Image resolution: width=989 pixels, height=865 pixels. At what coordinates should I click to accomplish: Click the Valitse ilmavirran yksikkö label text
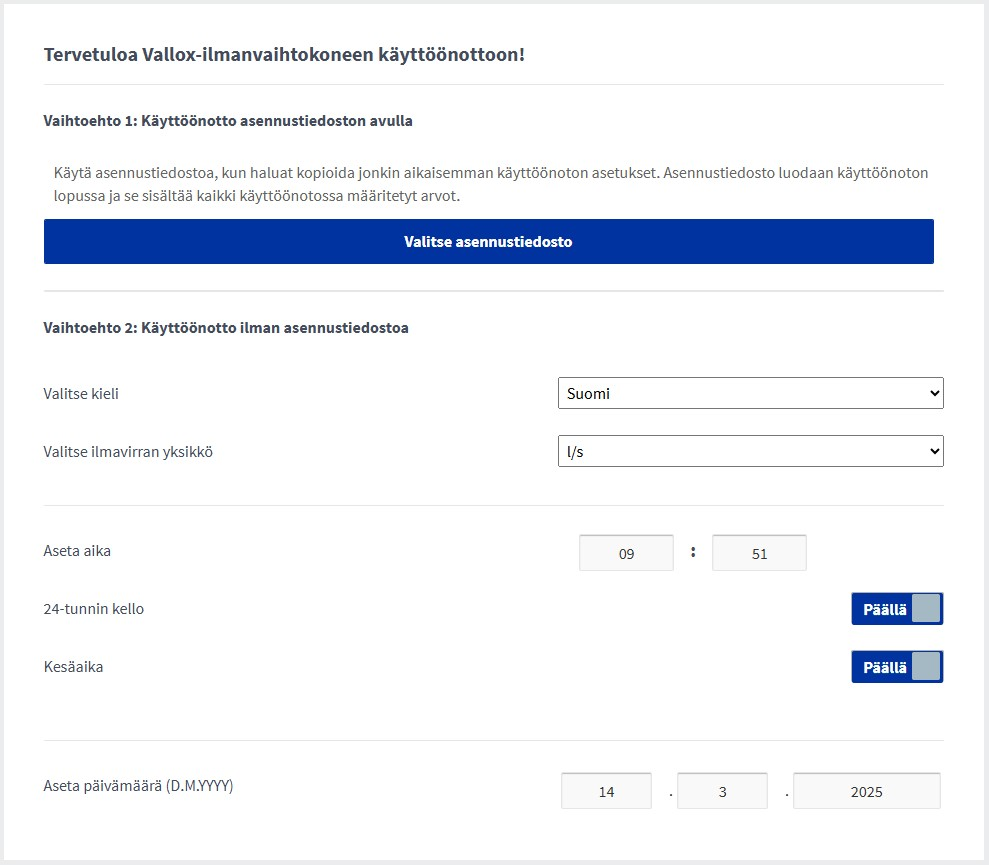(x=128, y=452)
